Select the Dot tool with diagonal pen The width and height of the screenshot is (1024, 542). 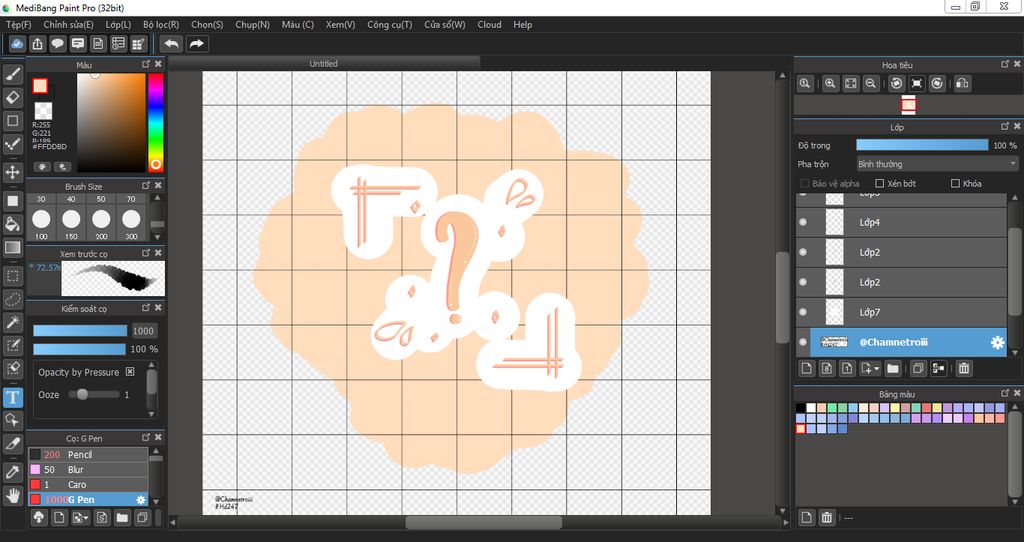[12, 144]
